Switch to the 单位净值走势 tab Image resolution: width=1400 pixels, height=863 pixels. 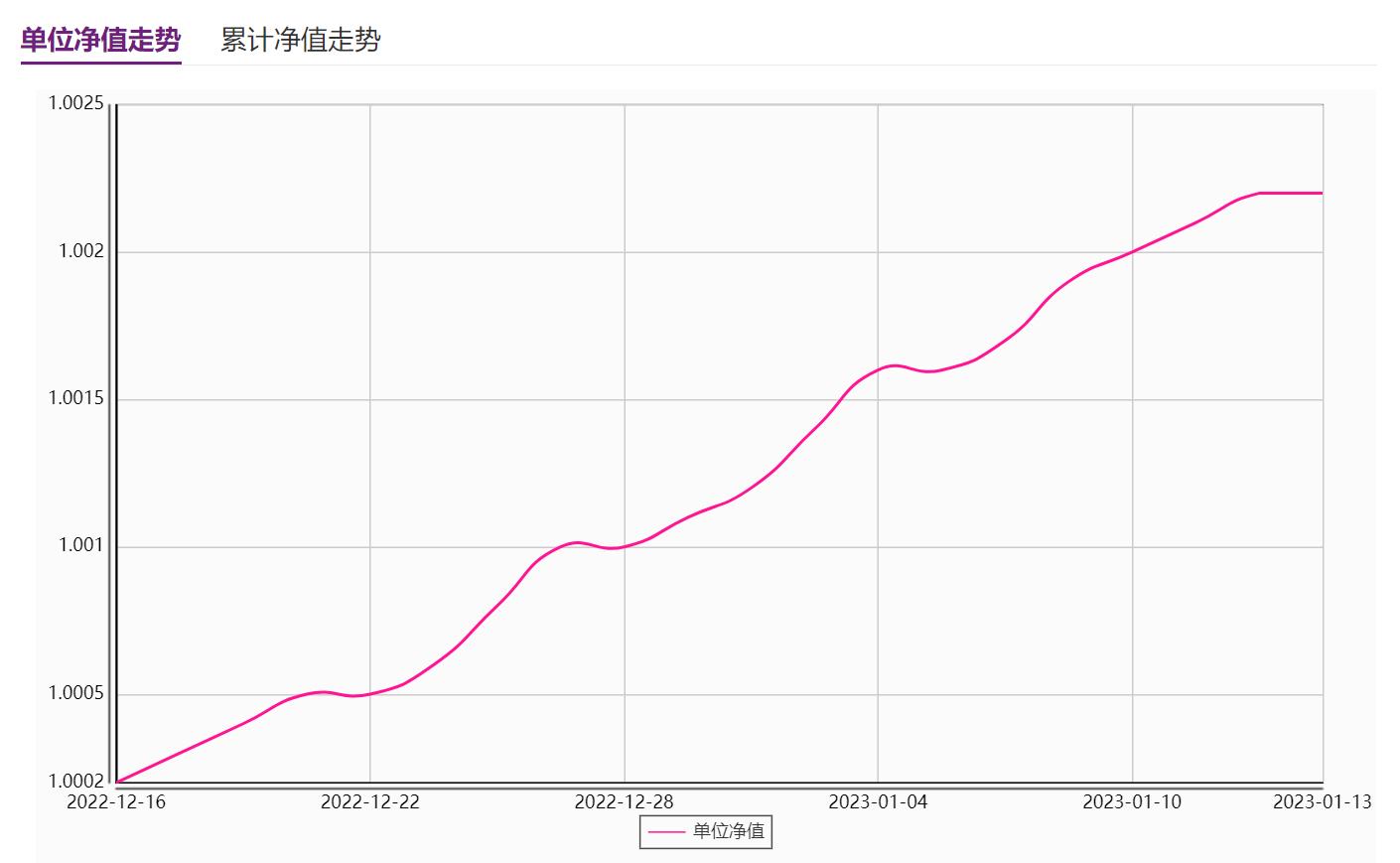click(x=100, y=40)
